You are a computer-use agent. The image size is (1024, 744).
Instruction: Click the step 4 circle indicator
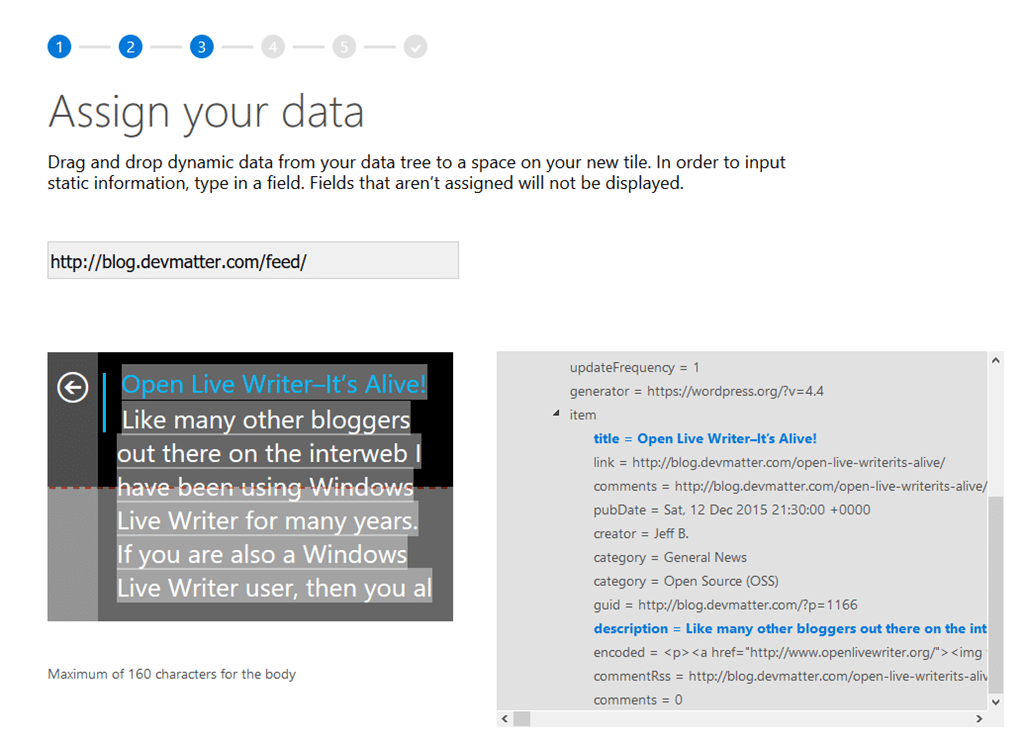point(273,46)
